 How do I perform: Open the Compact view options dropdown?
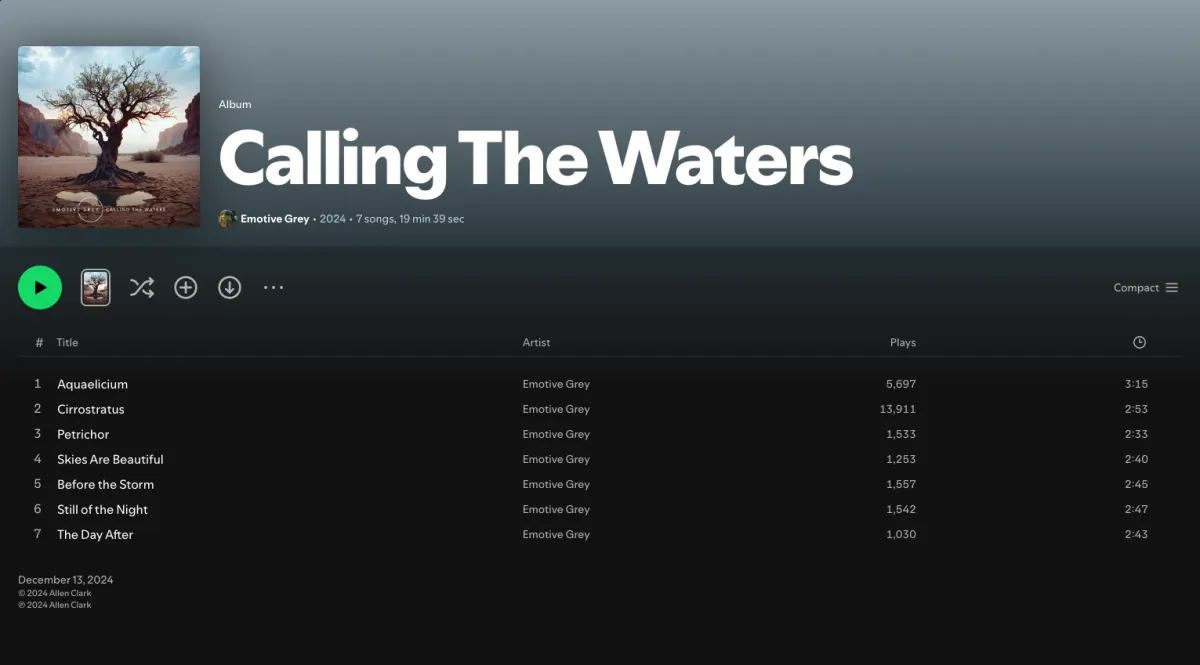point(1146,288)
